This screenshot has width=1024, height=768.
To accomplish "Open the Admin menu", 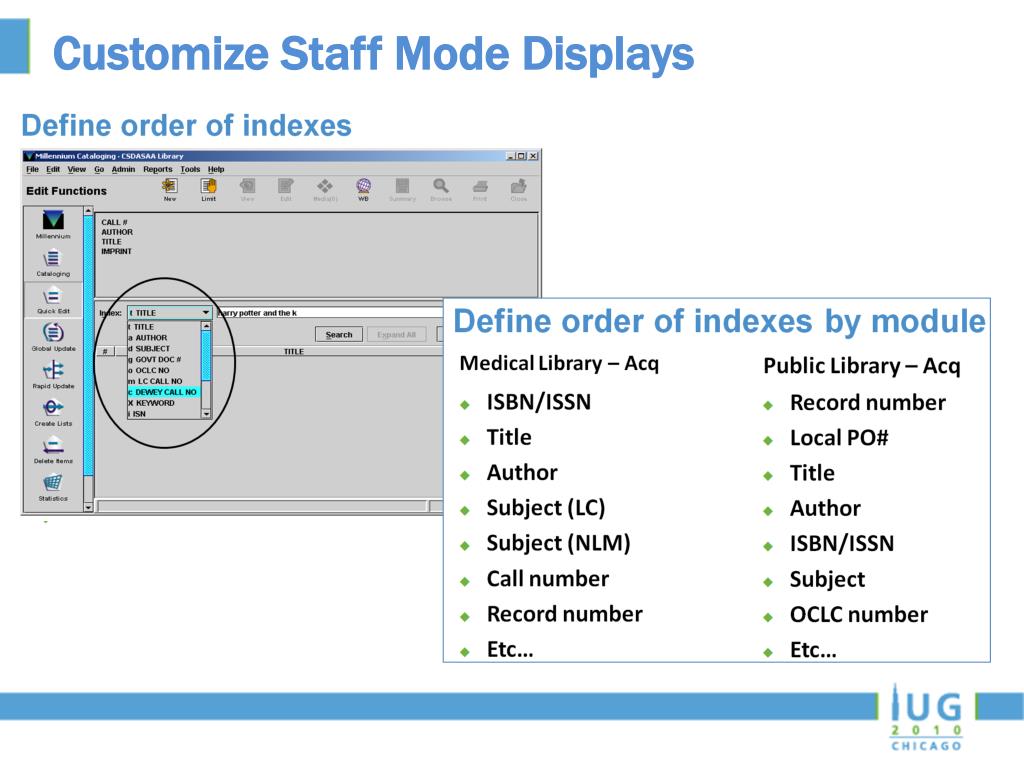I will click(x=123, y=169).
